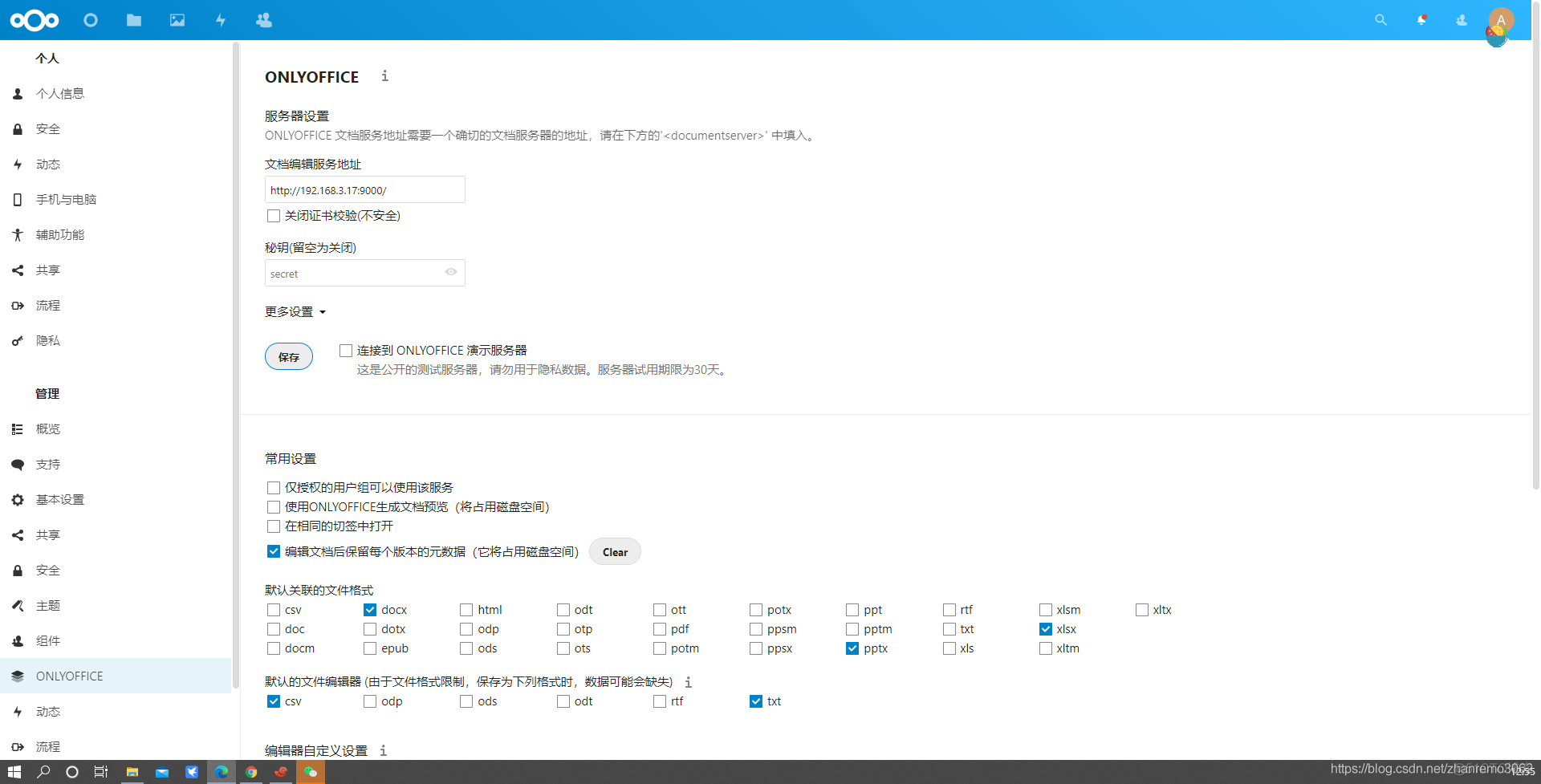
Task: Uncheck pptx in default file formats
Action: pyautogui.click(x=852, y=648)
